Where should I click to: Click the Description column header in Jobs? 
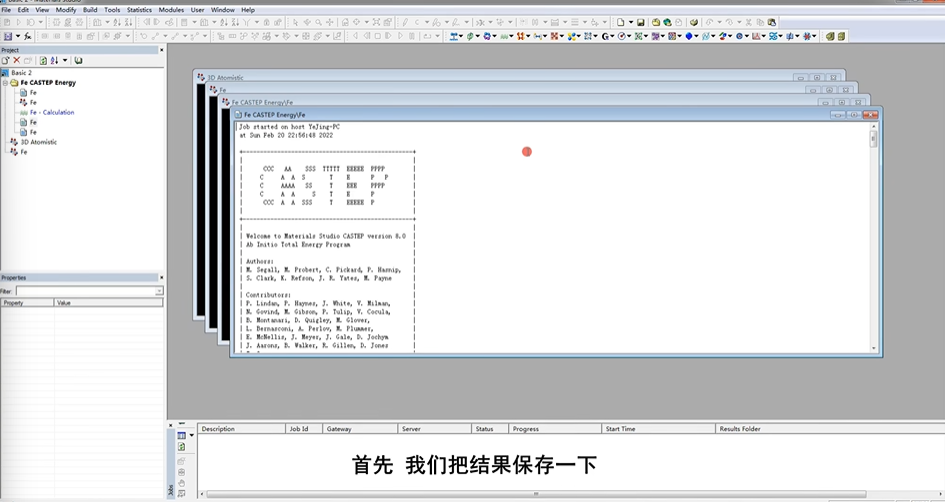point(241,428)
